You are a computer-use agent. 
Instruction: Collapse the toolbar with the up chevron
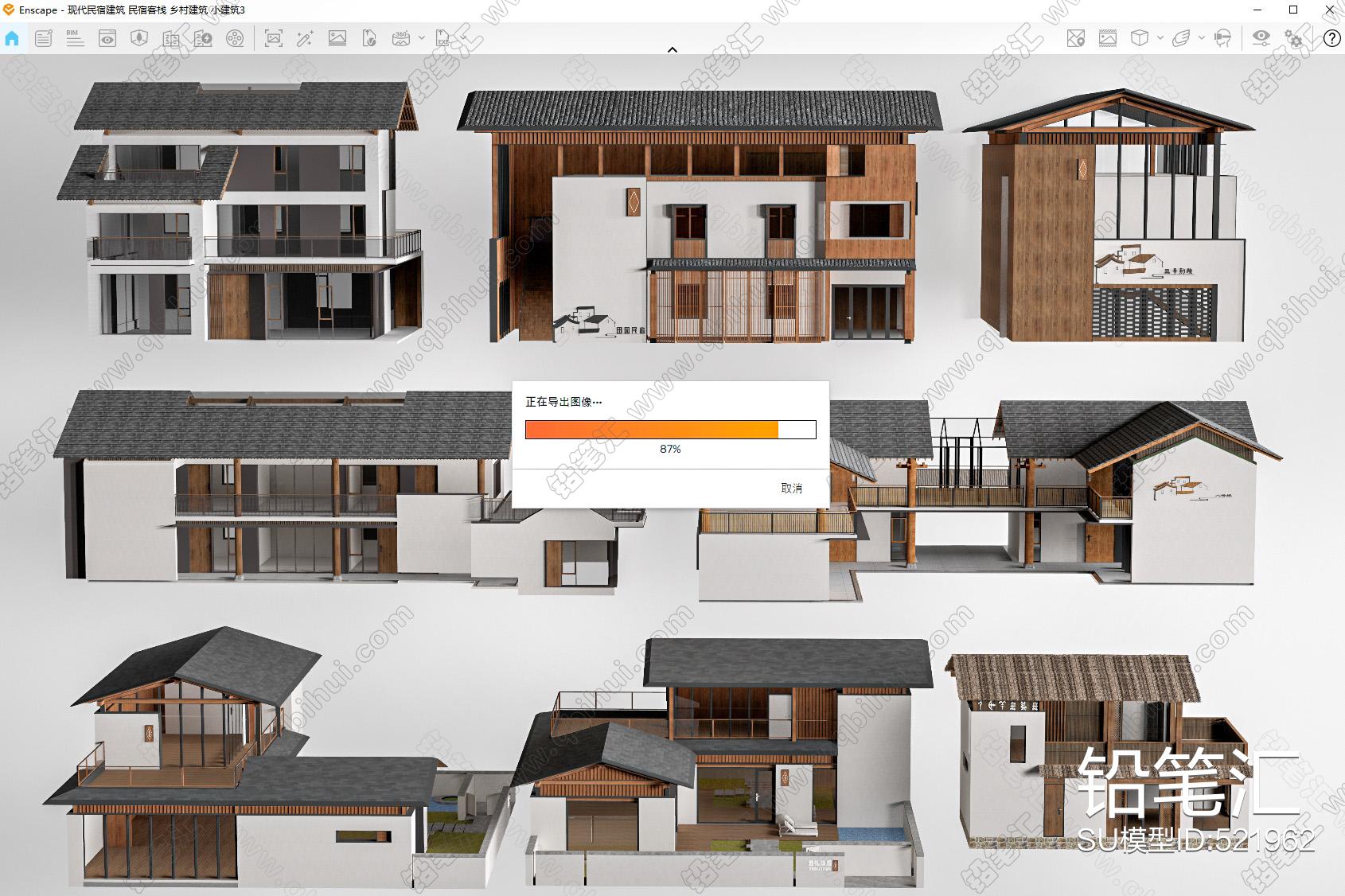672,49
